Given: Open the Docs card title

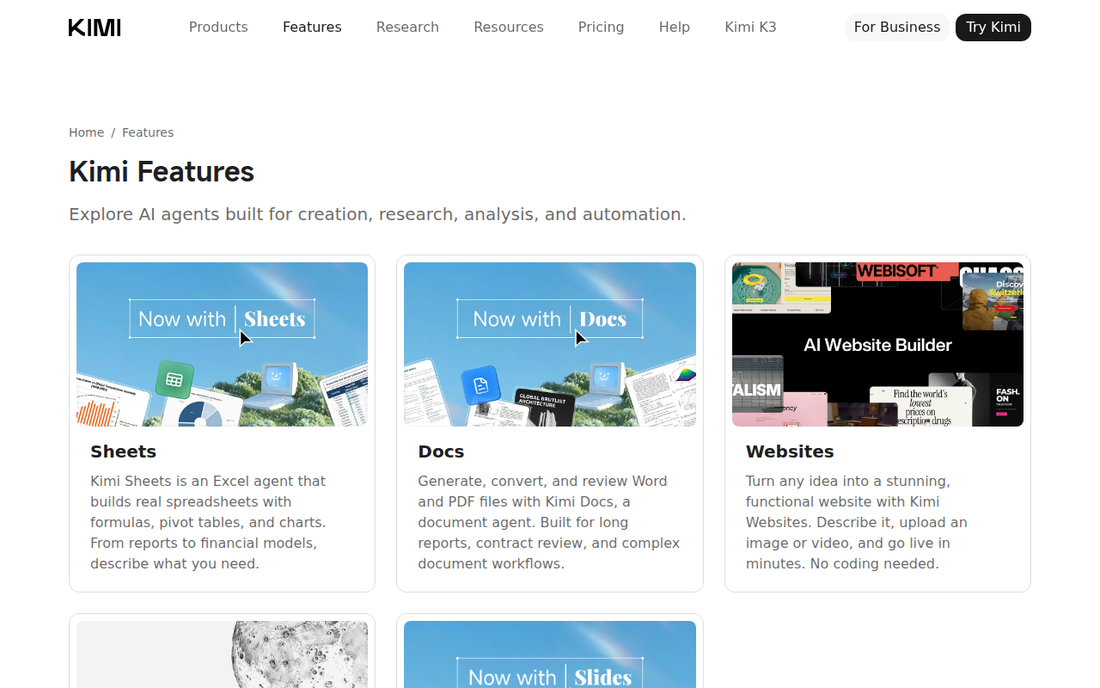Looking at the screenshot, I should click(x=441, y=452).
